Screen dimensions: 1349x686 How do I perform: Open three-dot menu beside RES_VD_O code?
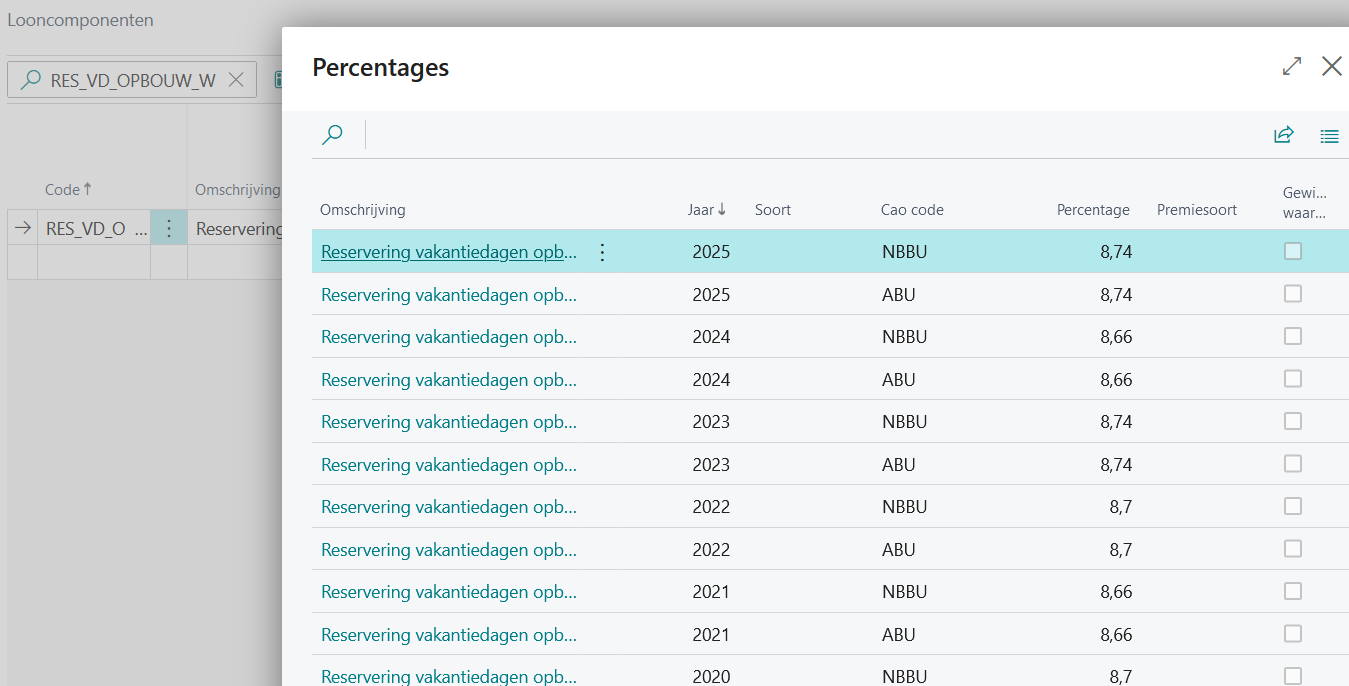[168, 229]
